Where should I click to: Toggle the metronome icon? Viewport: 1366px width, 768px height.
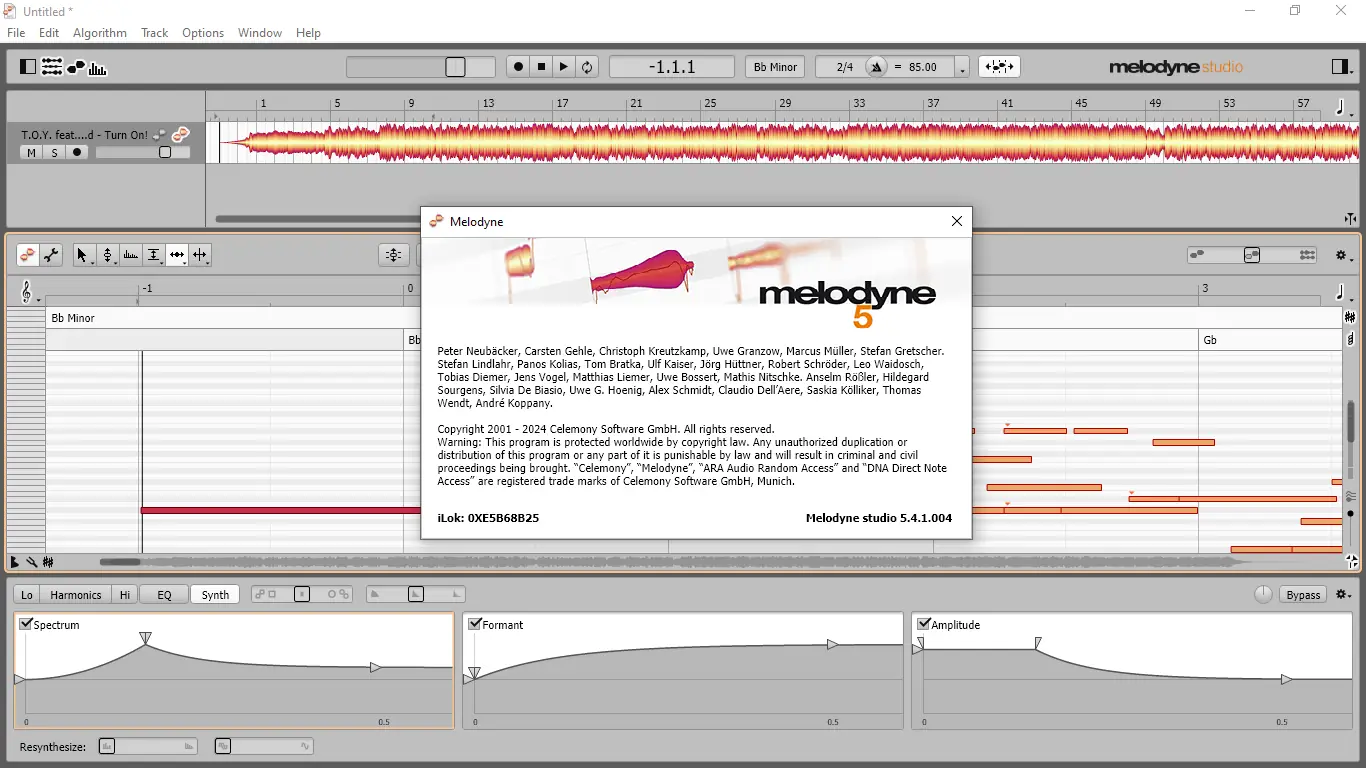(x=877, y=67)
